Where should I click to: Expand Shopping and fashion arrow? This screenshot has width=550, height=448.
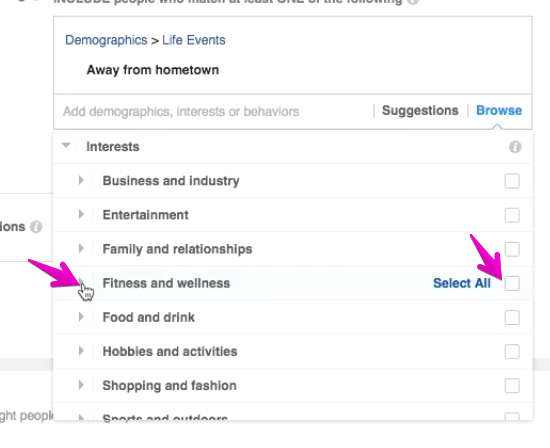(81, 385)
